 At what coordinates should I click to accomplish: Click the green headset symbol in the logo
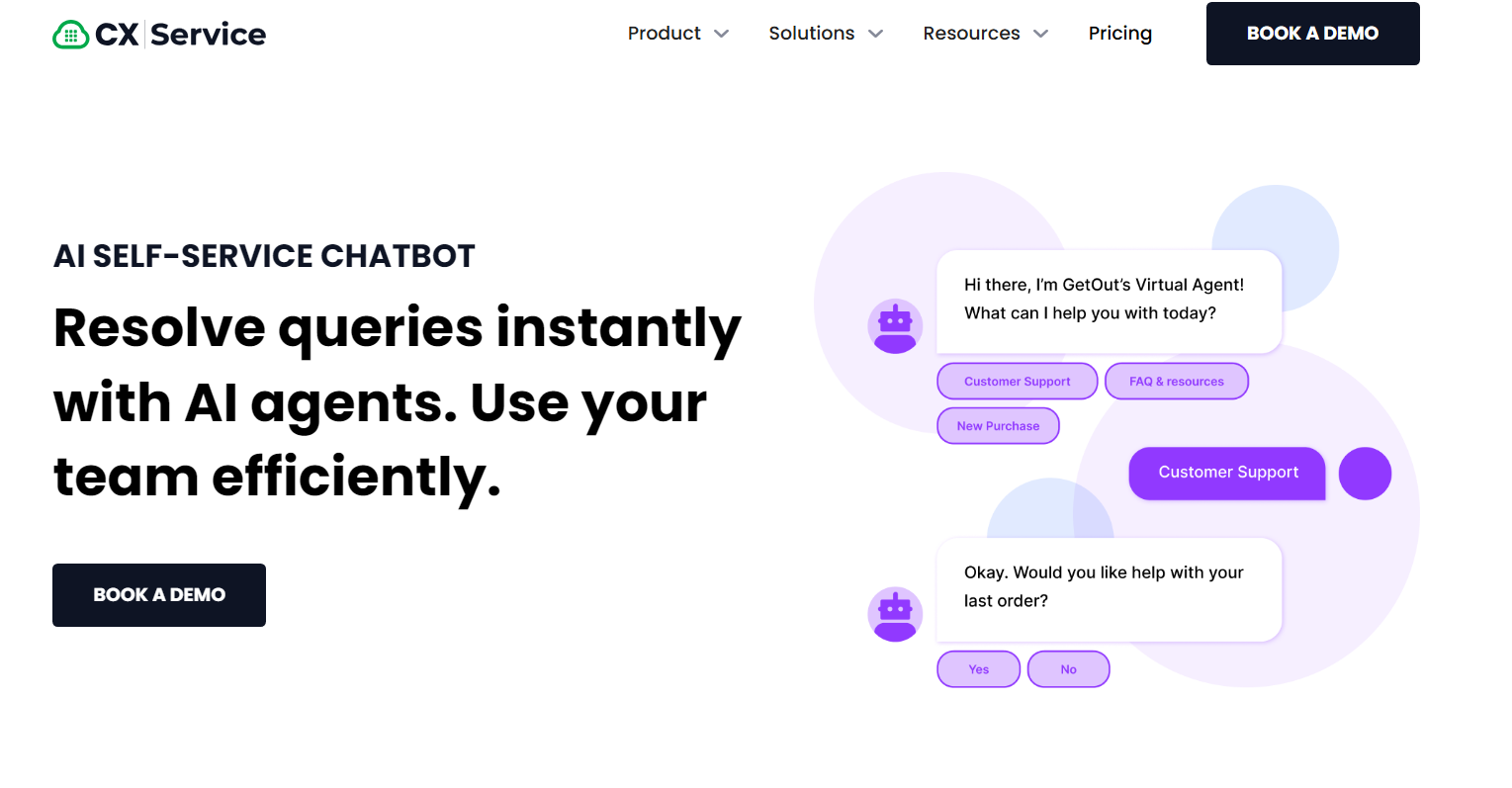click(68, 33)
